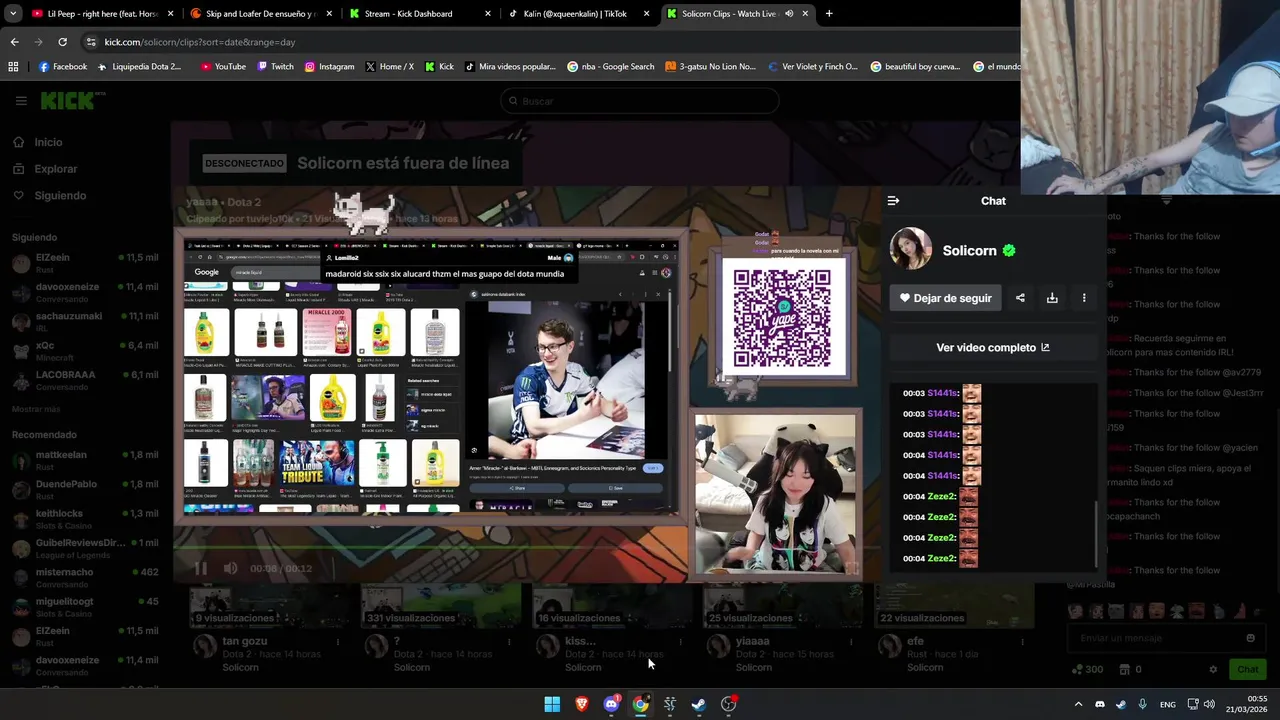Reload the Kick page
1280x720 pixels.
click(x=62, y=42)
